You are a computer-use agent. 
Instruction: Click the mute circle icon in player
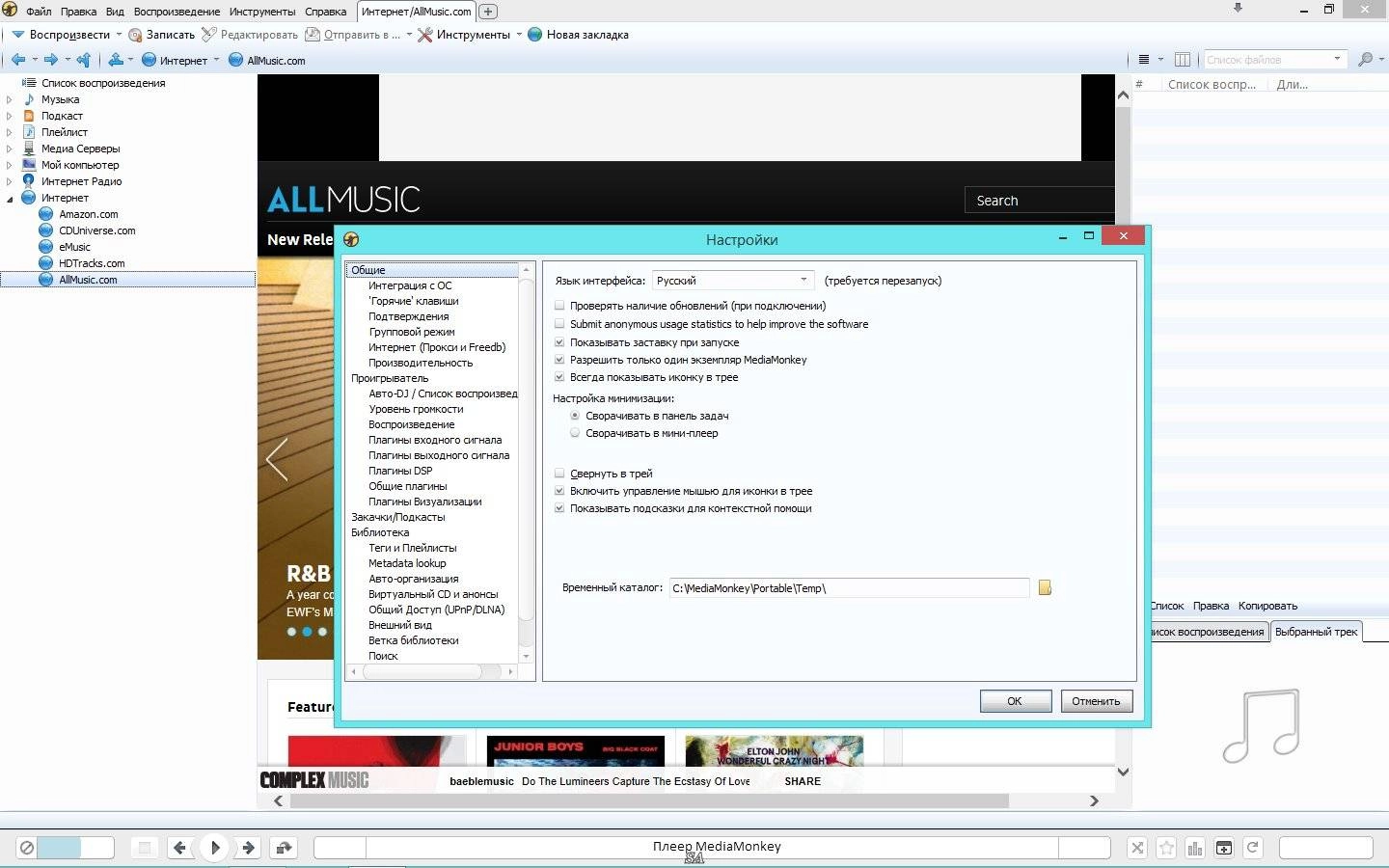[x=27, y=848]
